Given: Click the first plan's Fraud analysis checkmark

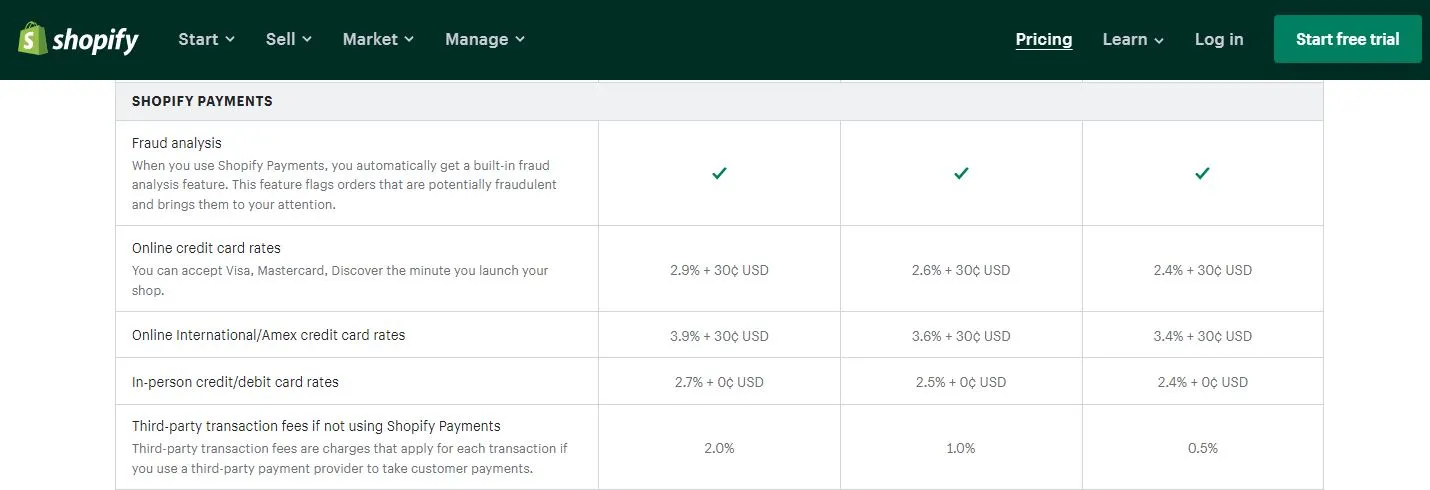Looking at the screenshot, I should coord(719,173).
